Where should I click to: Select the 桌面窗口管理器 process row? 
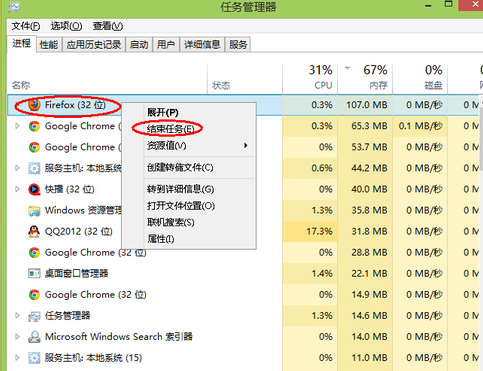tap(243, 274)
